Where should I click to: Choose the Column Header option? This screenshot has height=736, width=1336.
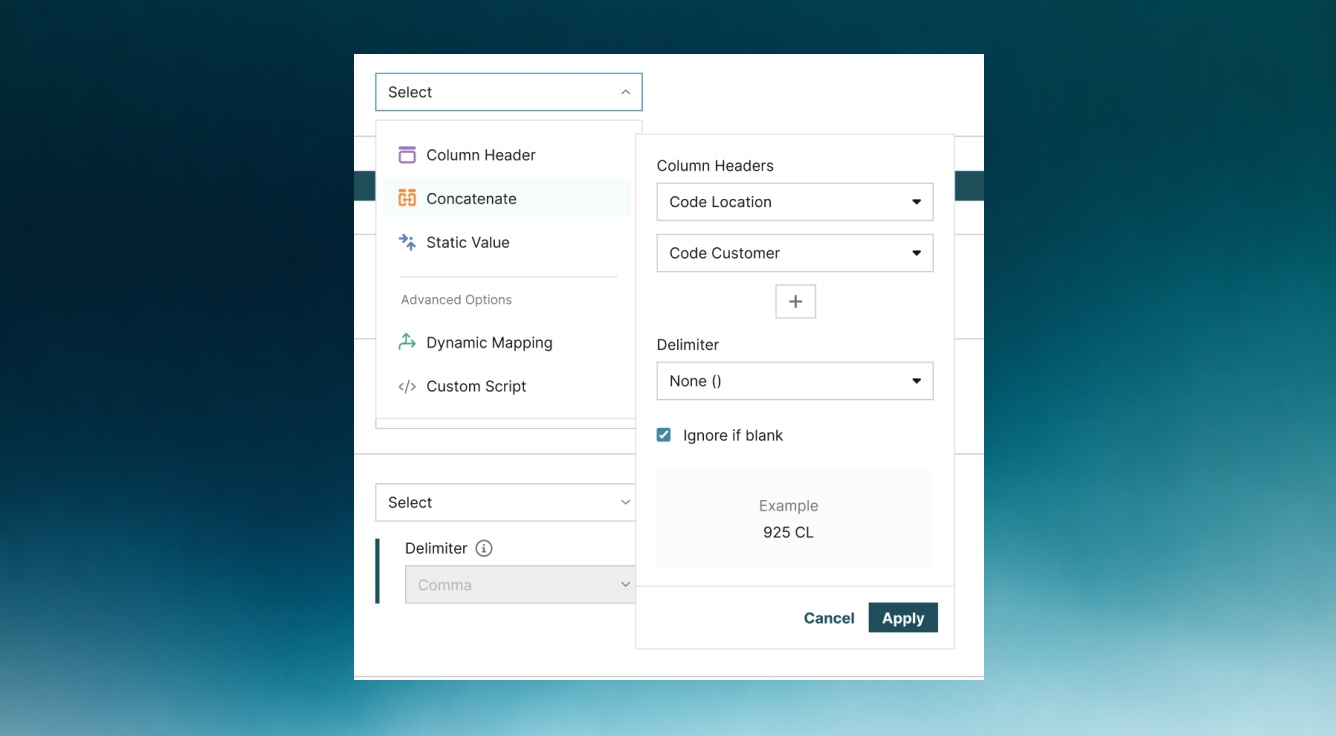[x=507, y=155]
